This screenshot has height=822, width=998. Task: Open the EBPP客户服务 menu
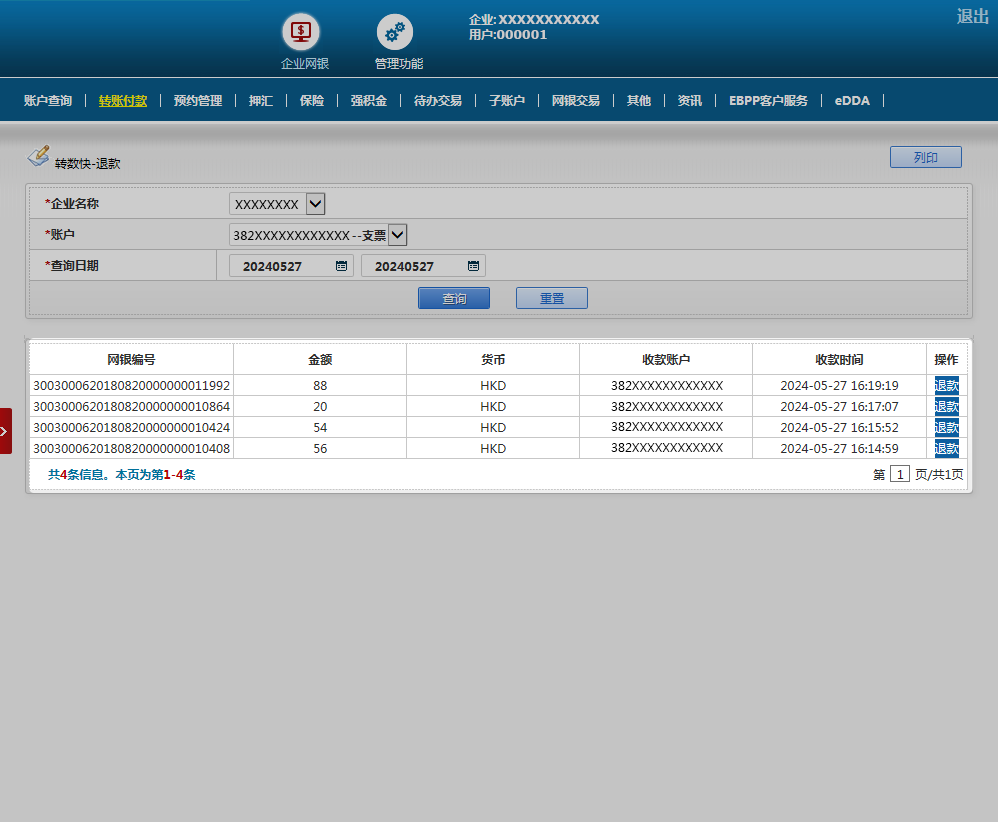768,101
